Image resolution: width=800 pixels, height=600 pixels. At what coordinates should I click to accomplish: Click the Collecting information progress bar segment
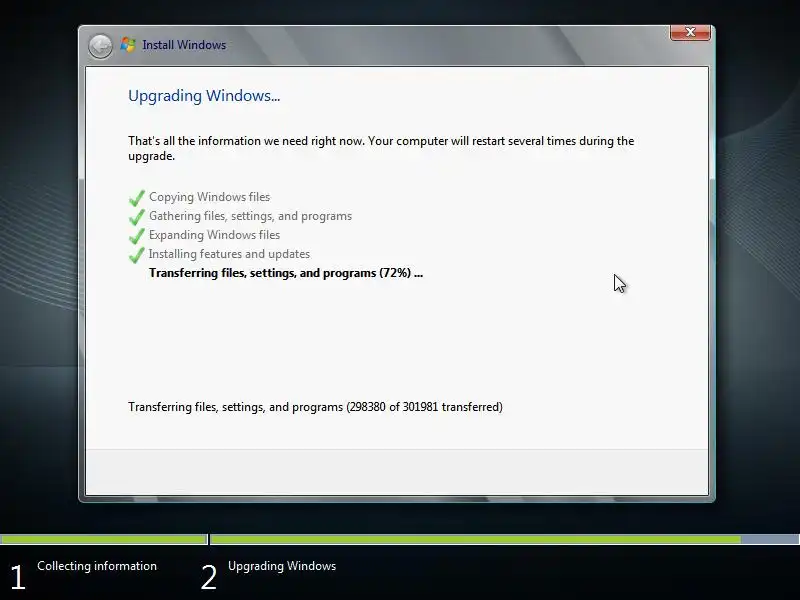(x=103, y=539)
